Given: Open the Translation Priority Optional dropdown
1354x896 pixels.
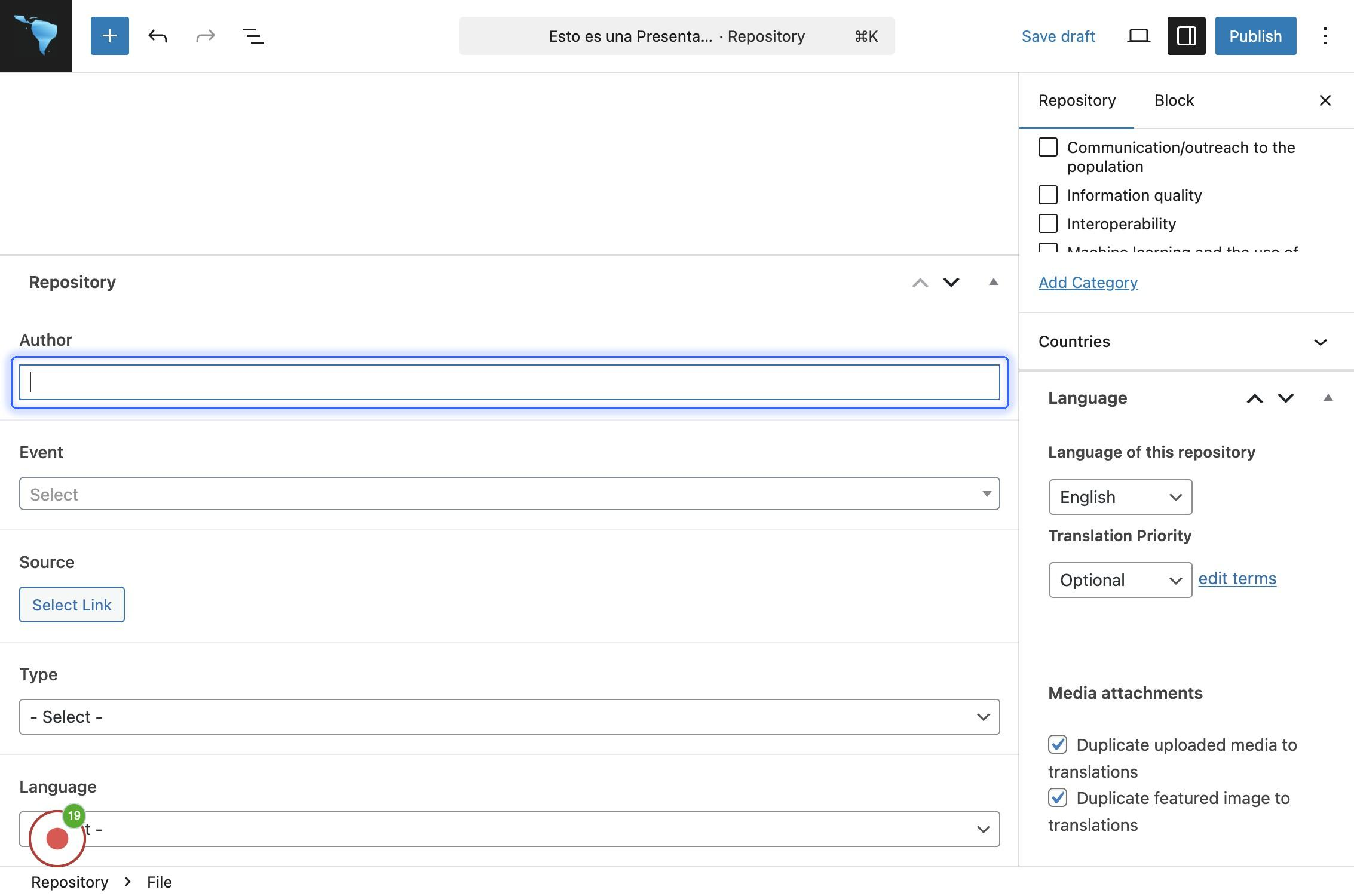Looking at the screenshot, I should 1120,580.
